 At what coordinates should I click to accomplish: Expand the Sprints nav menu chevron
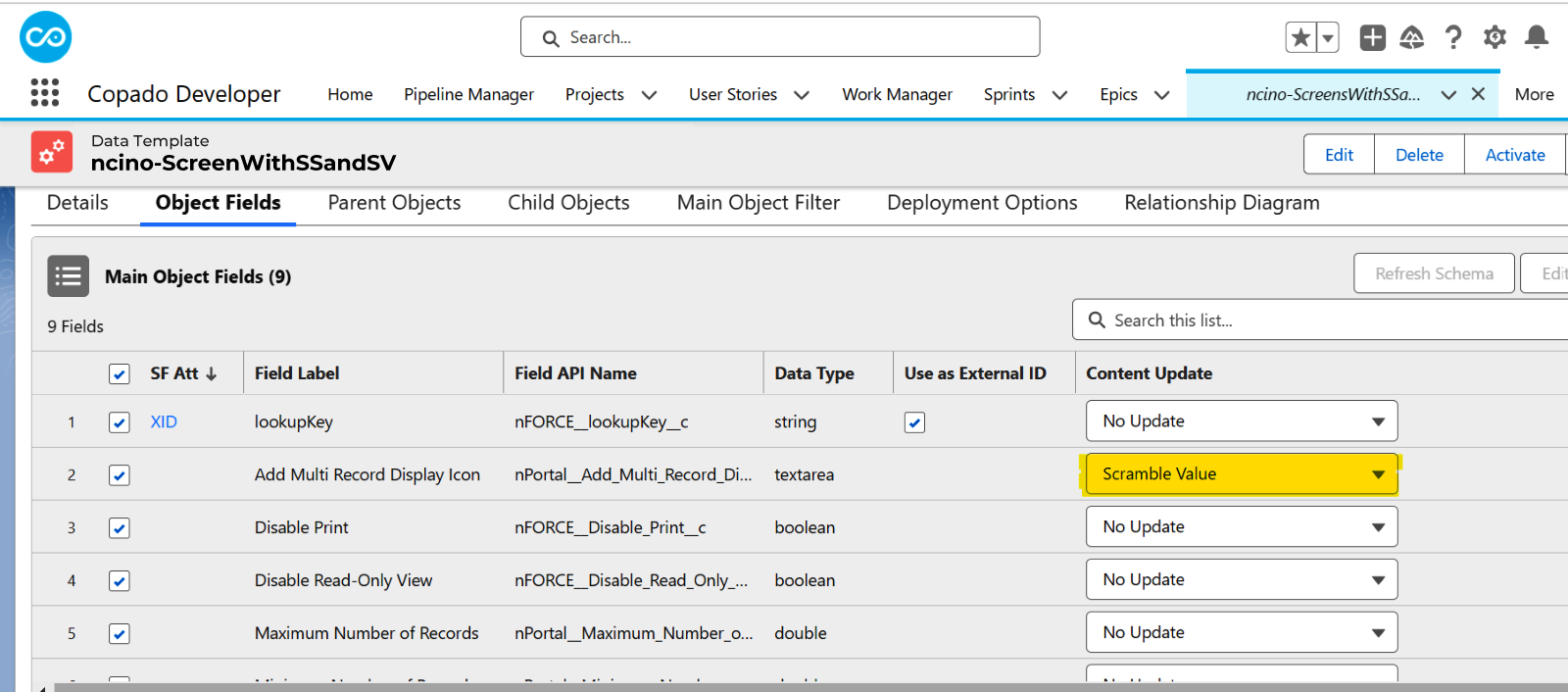tap(1059, 95)
